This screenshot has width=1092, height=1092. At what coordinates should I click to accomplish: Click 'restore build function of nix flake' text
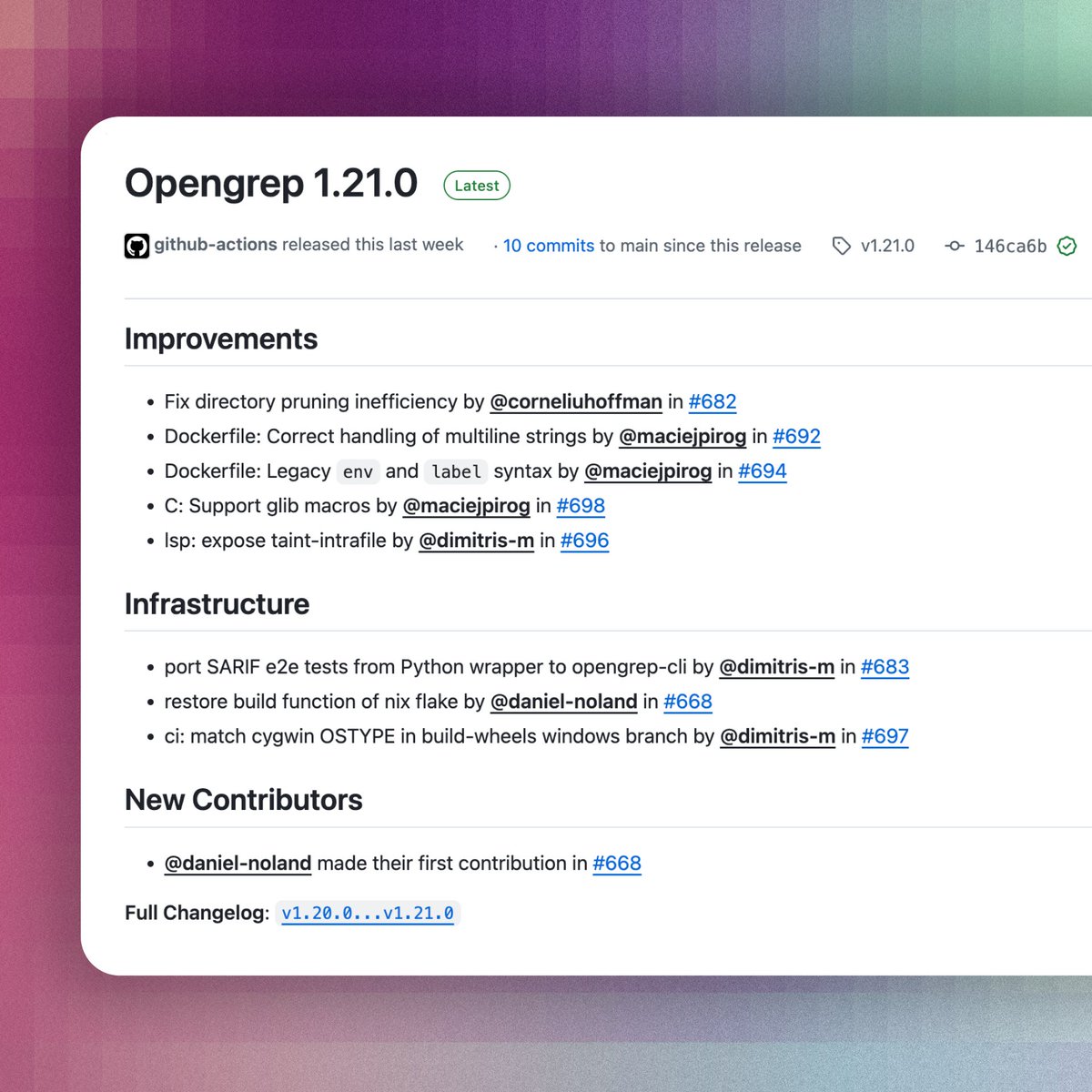[311, 701]
